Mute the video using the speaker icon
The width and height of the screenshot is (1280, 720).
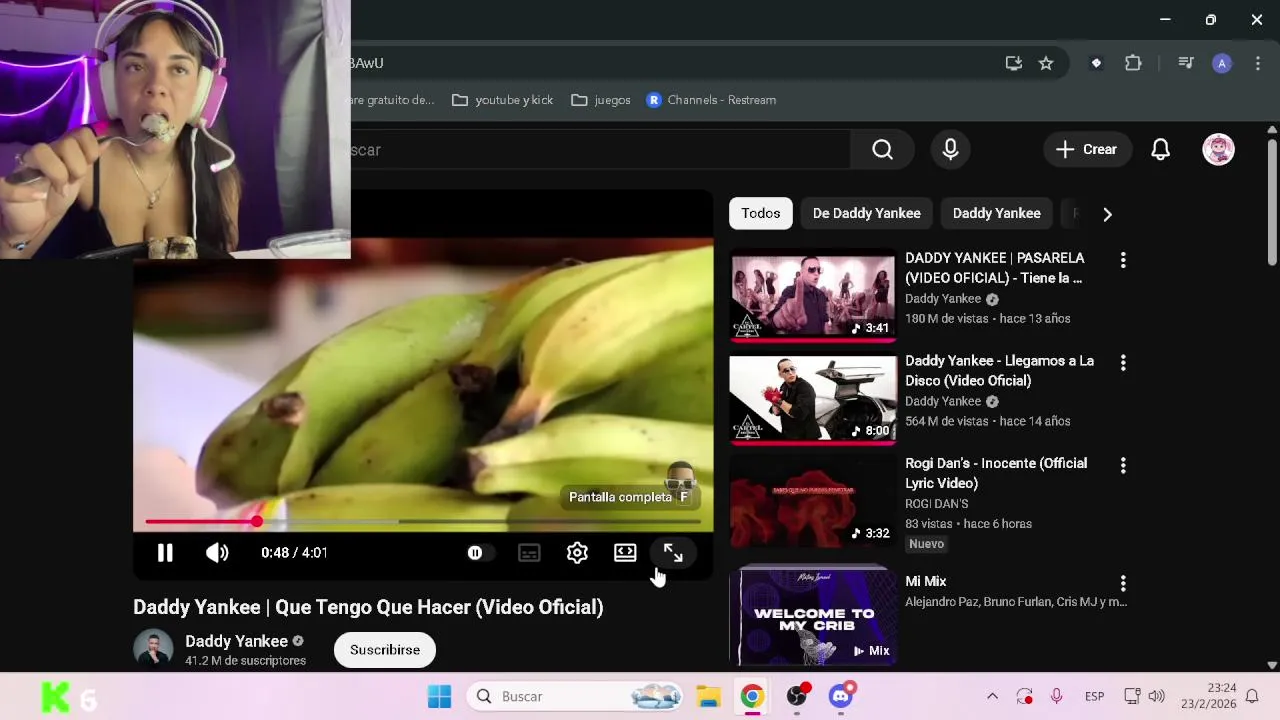[217, 553]
